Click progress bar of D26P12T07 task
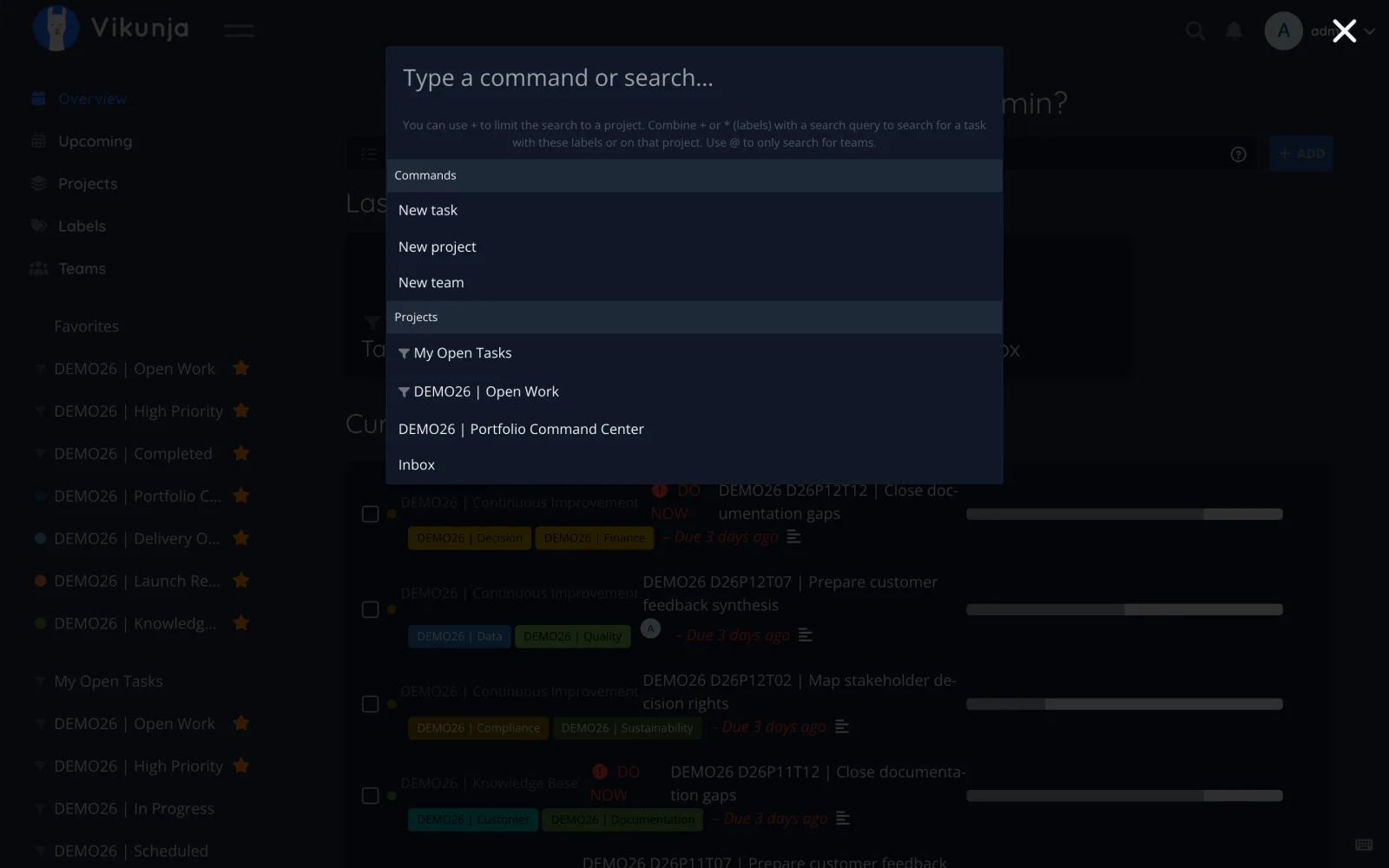 [1124, 609]
